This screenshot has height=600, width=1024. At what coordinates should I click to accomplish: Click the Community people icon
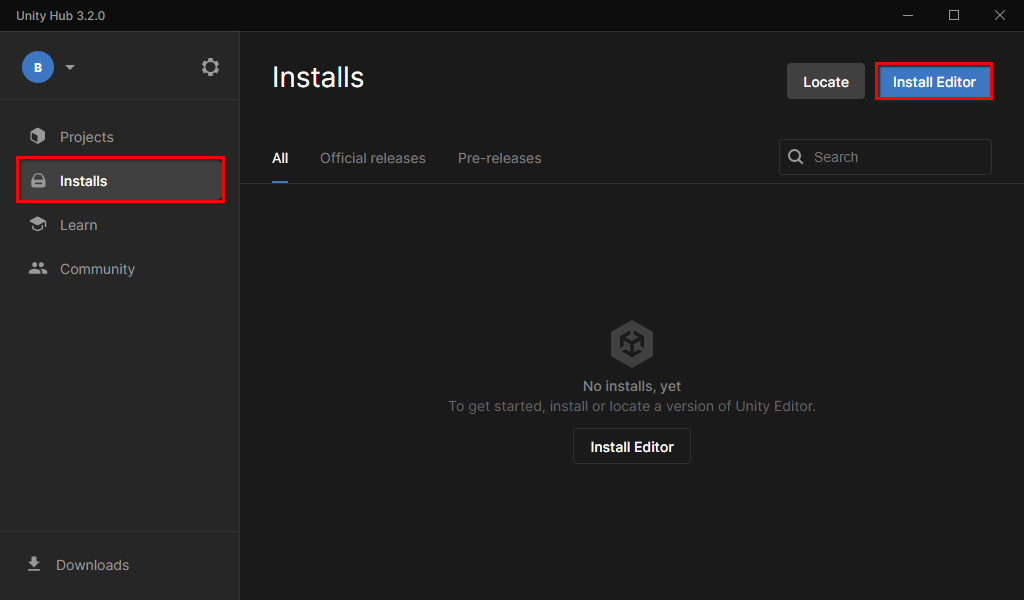click(x=38, y=268)
